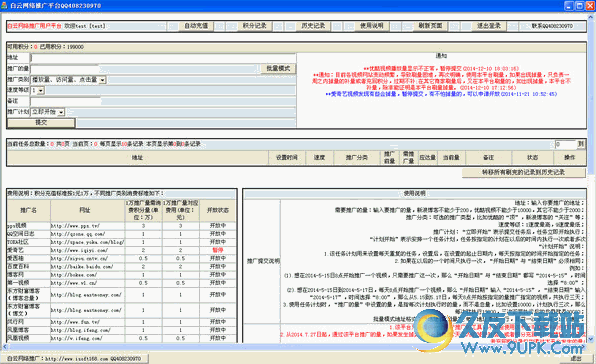Click the 操作 column header
Screen dimensions: 596x364
pyautogui.click(x=569, y=157)
